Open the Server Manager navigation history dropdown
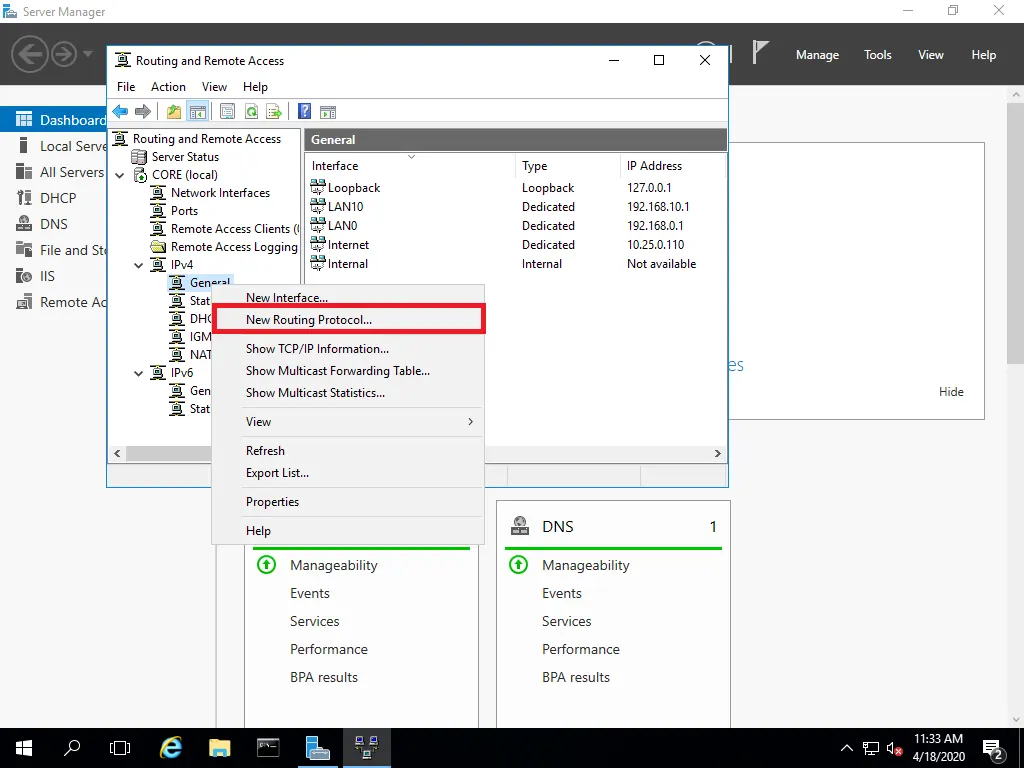This screenshot has width=1024, height=768. point(88,54)
